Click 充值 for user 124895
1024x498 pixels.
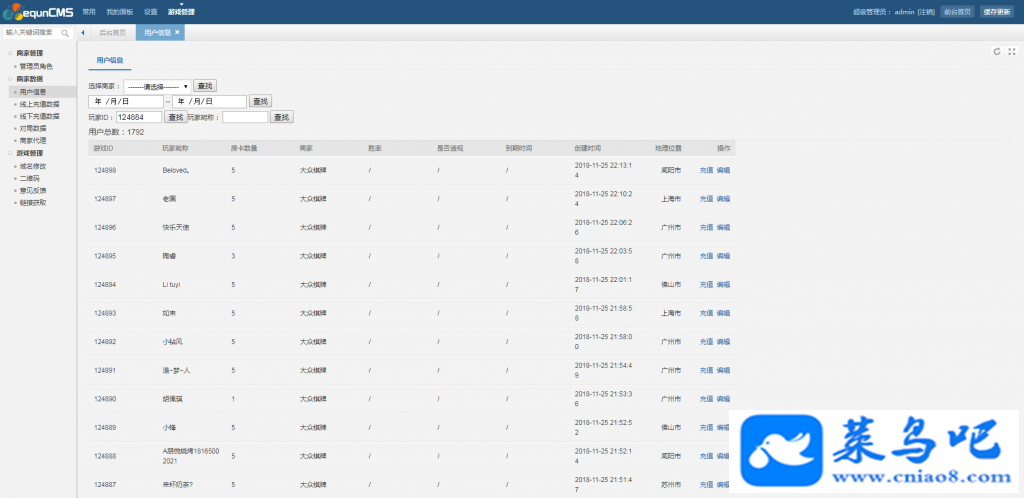(706, 256)
